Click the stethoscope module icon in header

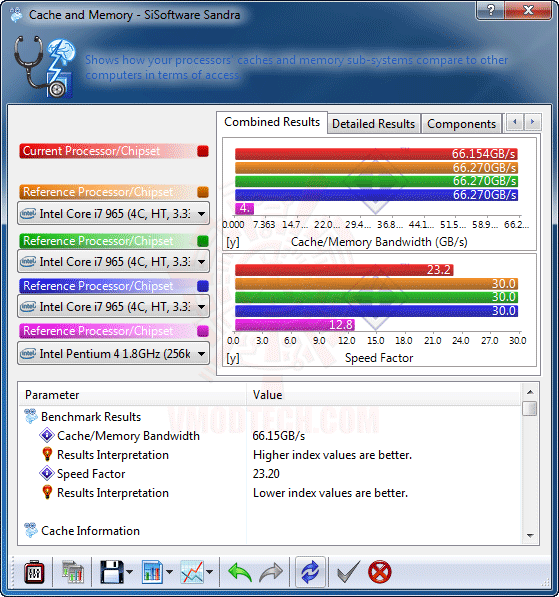click(x=45, y=66)
